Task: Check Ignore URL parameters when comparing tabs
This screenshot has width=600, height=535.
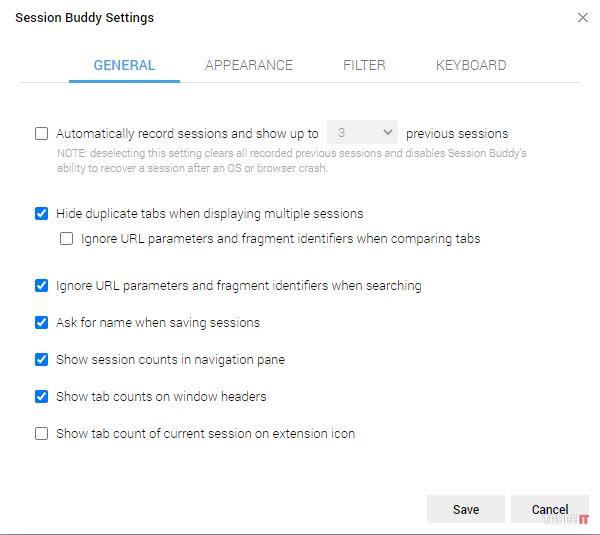Action: 67,239
